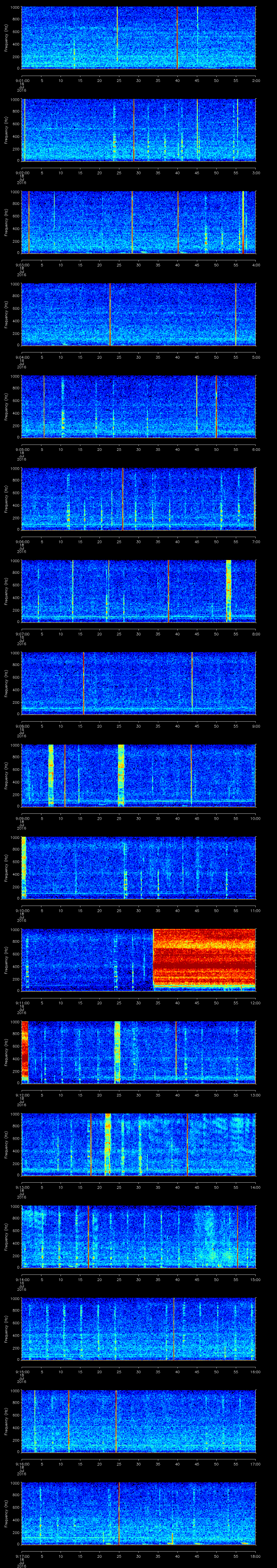Viewport: 277px width, 1568px height.
Task: Click the 9:03:00 start time label
Action: pyautogui.click(x=22, y=265)
